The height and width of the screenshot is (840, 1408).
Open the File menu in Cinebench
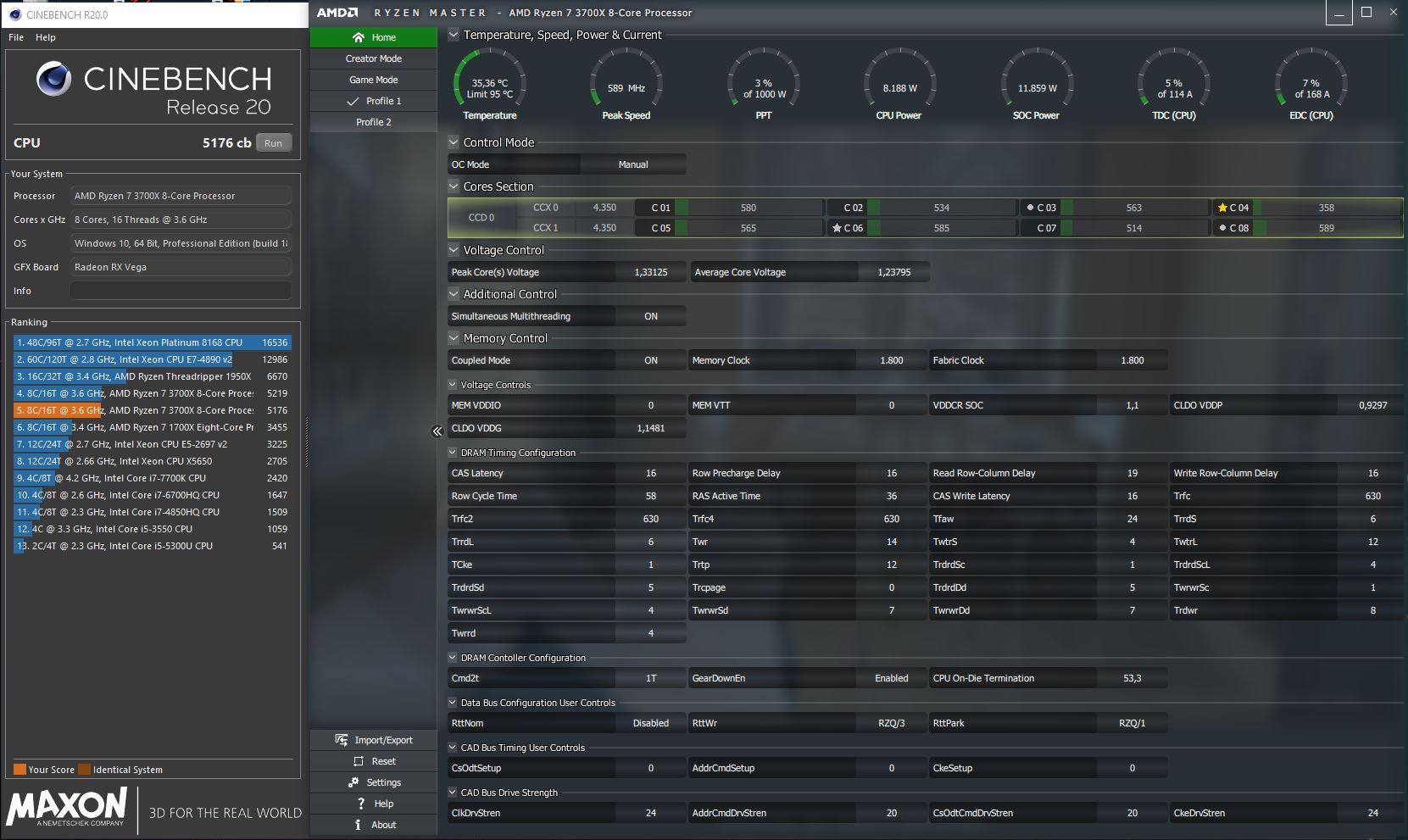pyautogui.click(x=16, y=37)
